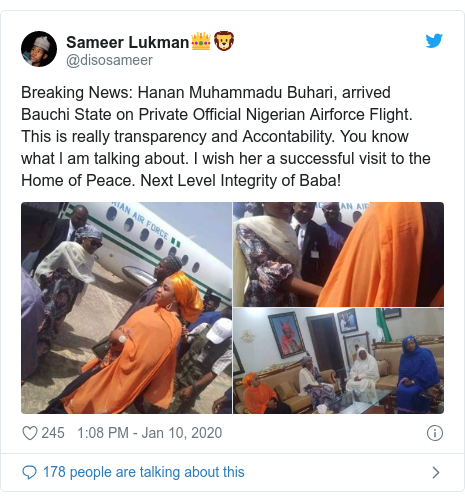Click the lion emoji beside the name
The image size is (465, 502).
click(224, 41)
